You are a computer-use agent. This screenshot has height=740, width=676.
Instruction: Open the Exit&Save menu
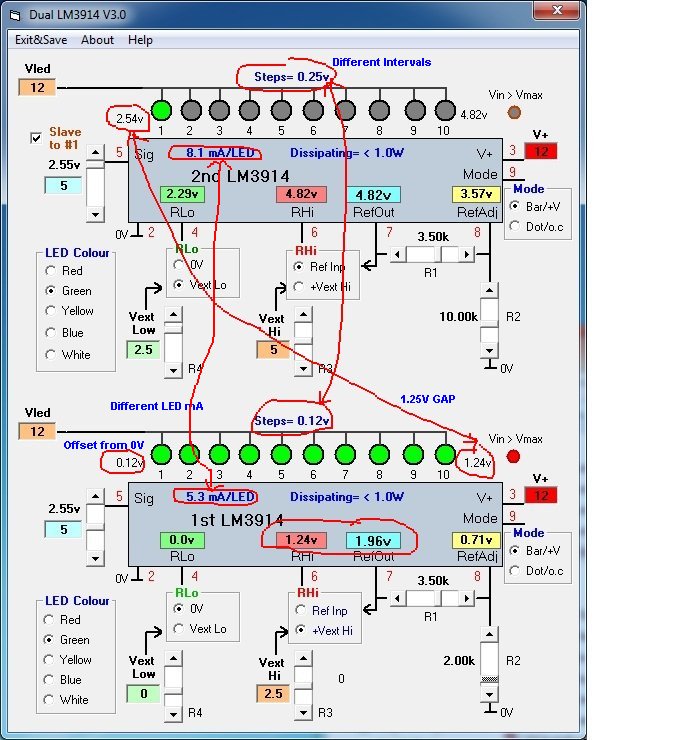point(41,40)
